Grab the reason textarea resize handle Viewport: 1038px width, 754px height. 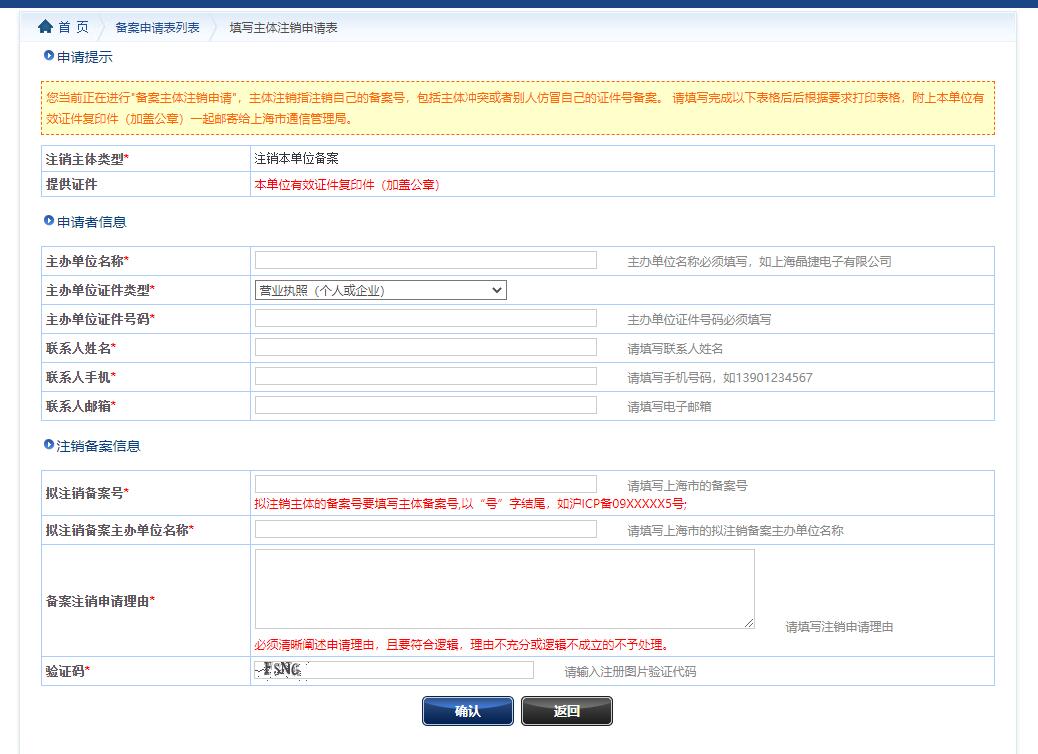click(749, 623)
